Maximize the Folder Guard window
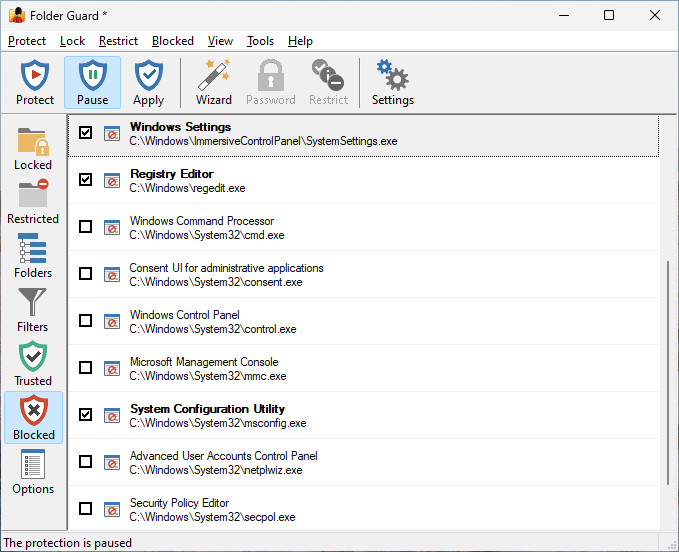Viewport: 679px width, 552px height. tap(609, 15)
